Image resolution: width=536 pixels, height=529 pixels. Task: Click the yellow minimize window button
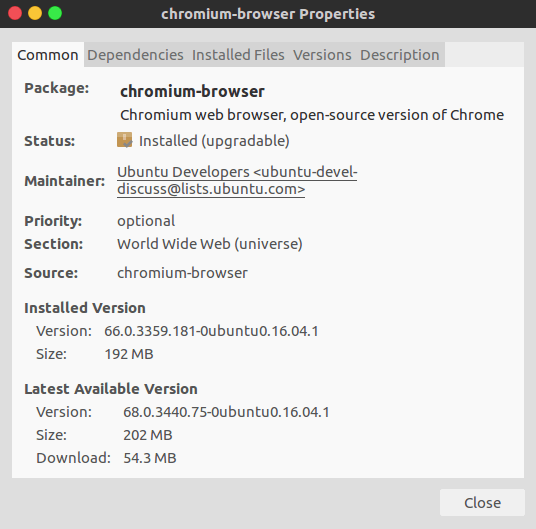35,14
